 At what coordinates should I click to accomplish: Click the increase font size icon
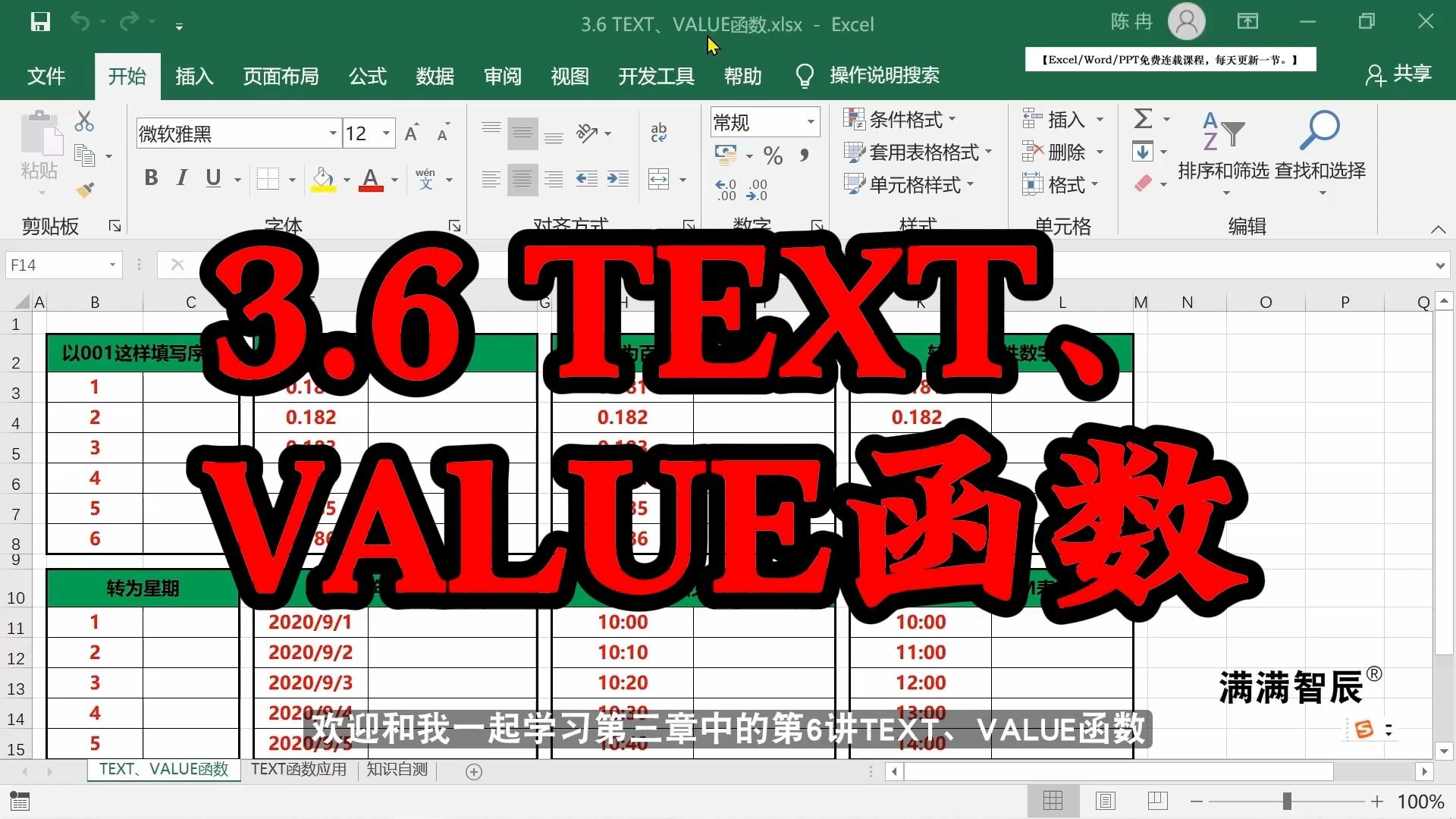412,134
